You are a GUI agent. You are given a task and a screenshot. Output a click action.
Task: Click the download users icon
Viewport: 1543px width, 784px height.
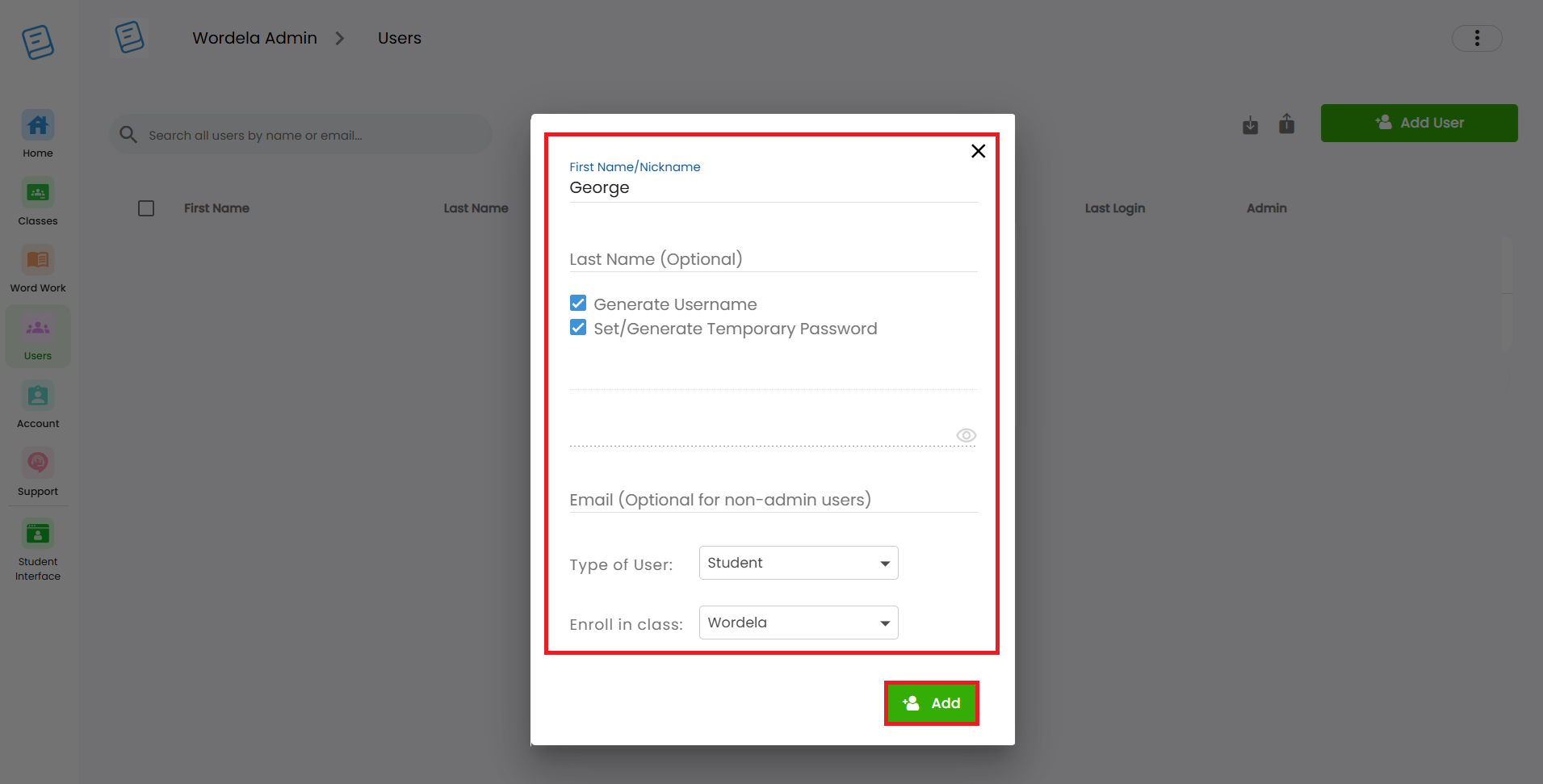1250,125
